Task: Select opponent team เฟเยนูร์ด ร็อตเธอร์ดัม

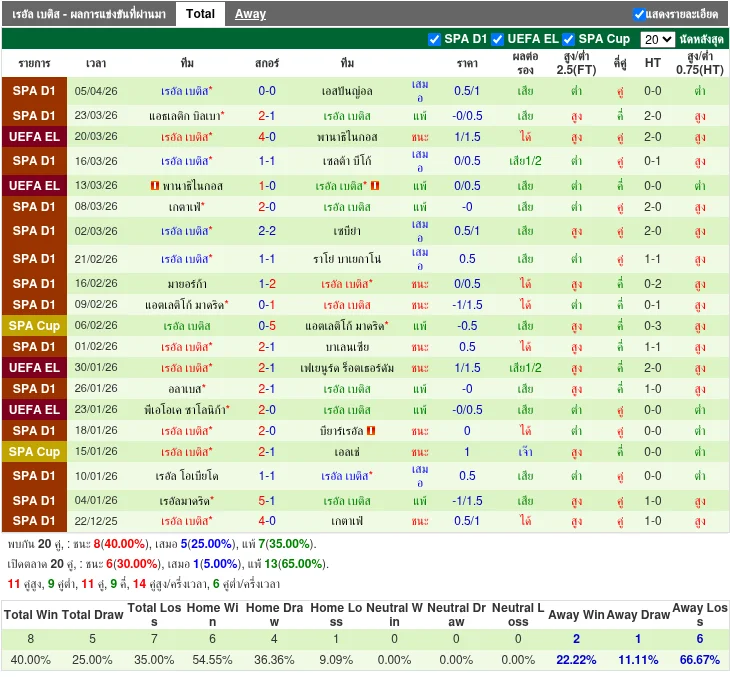Action: point(347,368)
